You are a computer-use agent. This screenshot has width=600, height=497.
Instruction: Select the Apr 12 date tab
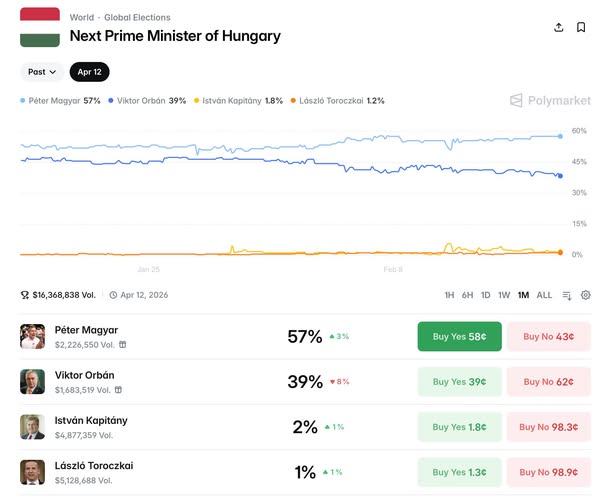click(90, 72)
